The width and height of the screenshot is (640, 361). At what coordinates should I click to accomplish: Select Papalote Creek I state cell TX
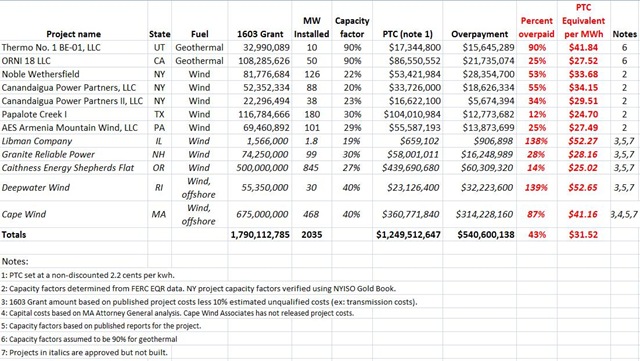[159, 114]
